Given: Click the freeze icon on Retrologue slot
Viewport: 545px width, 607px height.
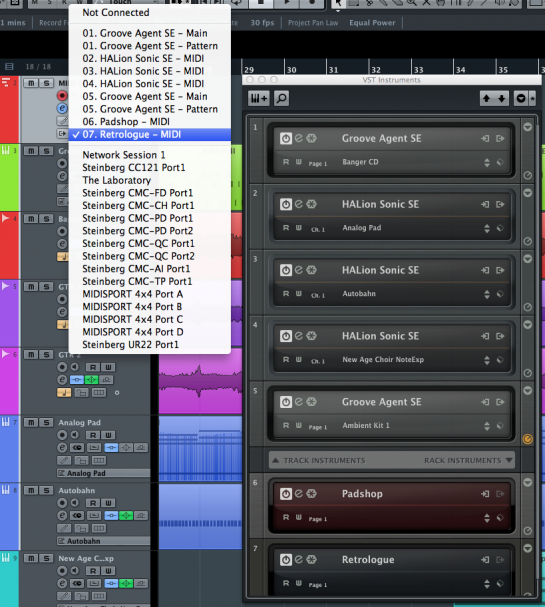Looking at the screenshot, I should point(311,559).
